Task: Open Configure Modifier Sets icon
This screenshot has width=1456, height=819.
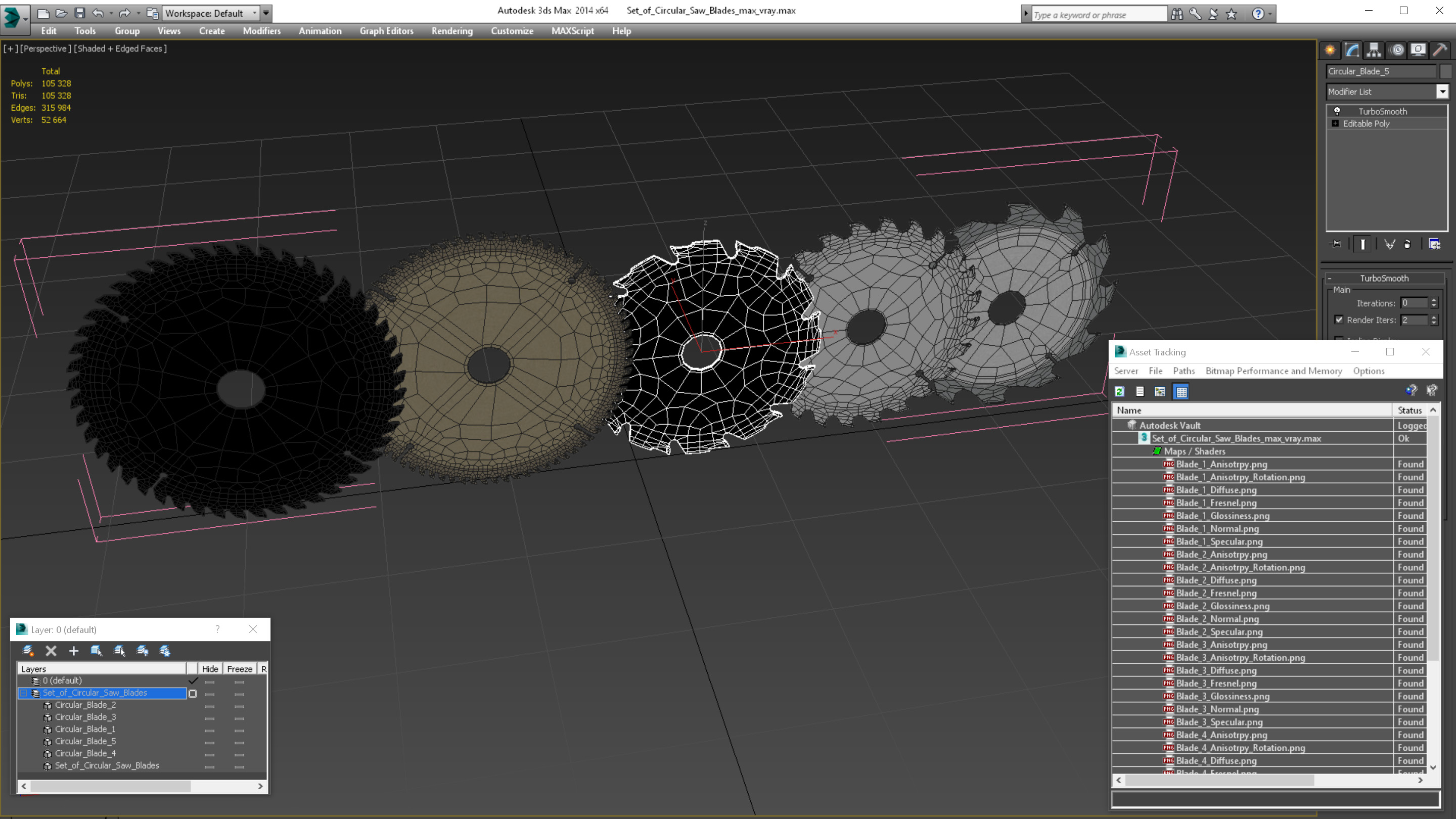Action: [x=1435, y=244]
